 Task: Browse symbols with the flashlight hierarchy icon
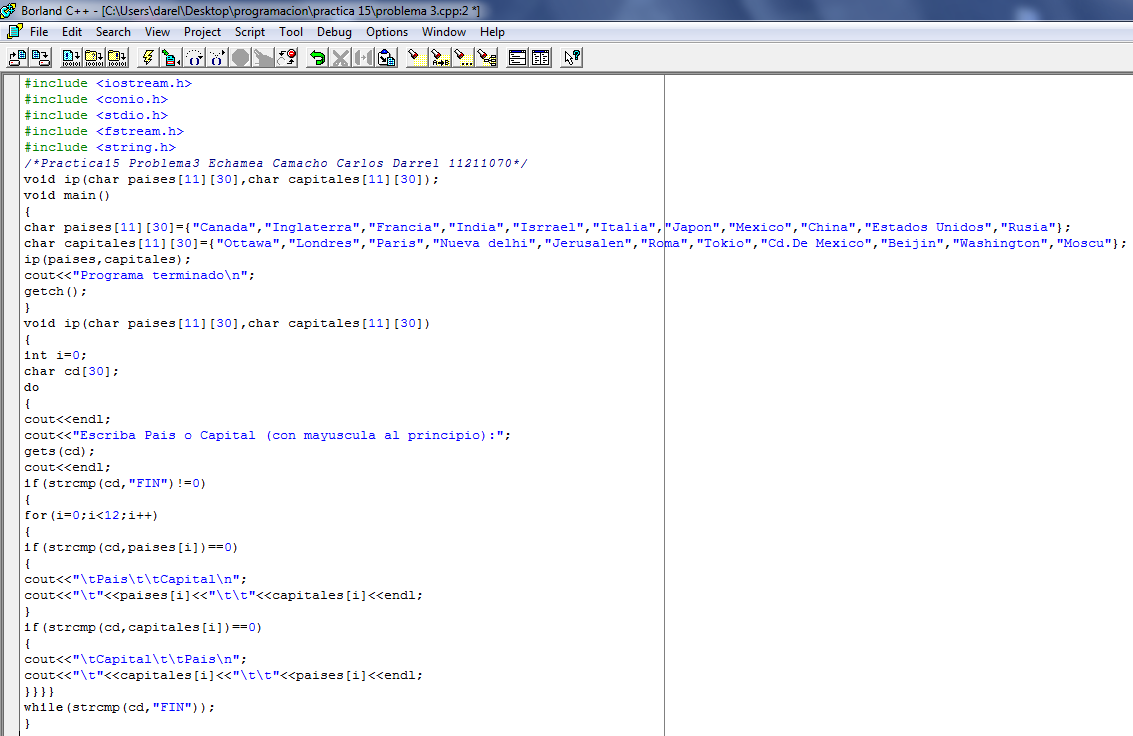tap(486, 57)
